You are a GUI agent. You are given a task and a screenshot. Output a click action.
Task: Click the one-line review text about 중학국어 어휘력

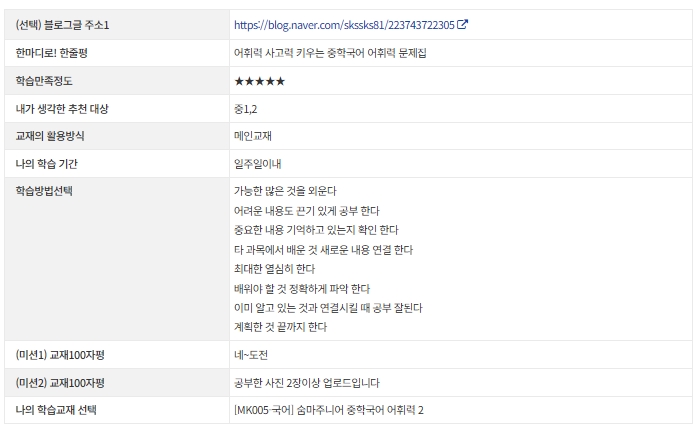coord(330,53)
